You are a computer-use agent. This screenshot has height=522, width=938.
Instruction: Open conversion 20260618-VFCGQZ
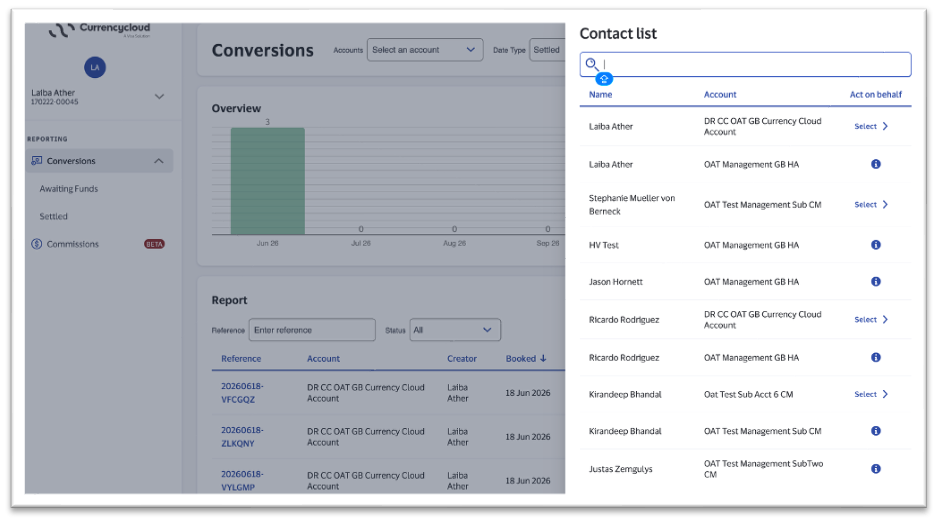[242, 393]
